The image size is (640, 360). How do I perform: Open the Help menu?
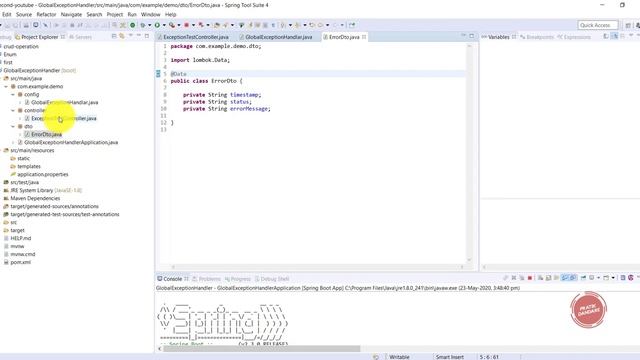pos(170,14)
